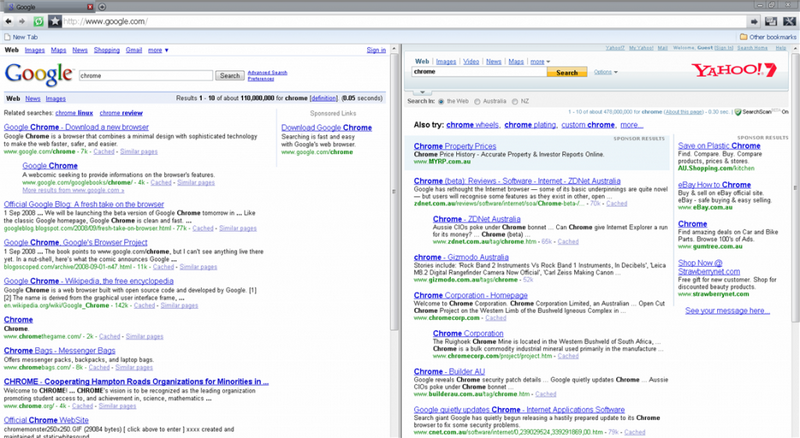Click 'See your message here...' link
Viewport: 800px width, 438px height.
click(727, 310)
